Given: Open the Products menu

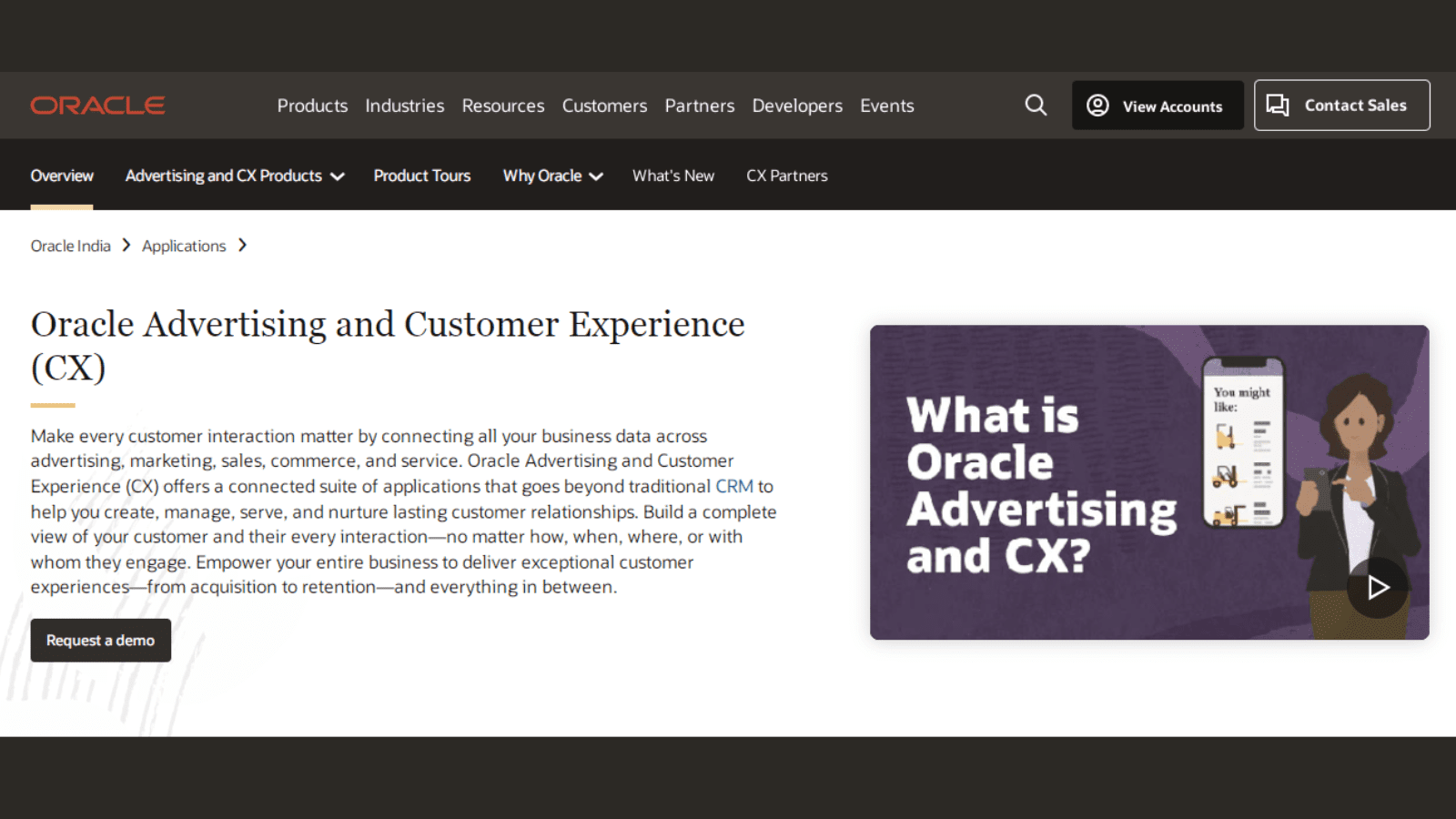Looking at the screenshot, I should point(312,106).
